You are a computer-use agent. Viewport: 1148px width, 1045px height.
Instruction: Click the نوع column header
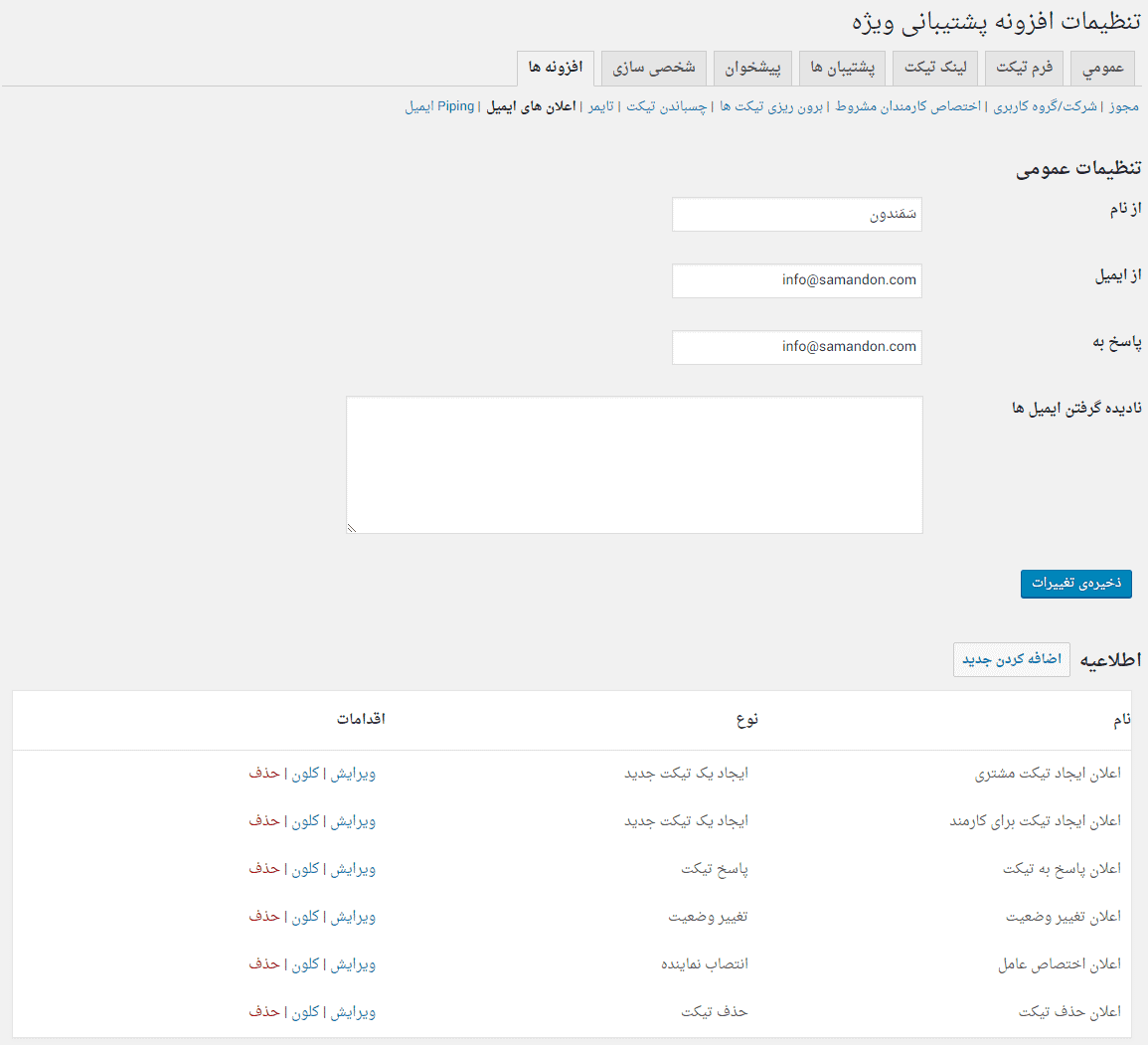pyautogui.click(x=746, y=720)
